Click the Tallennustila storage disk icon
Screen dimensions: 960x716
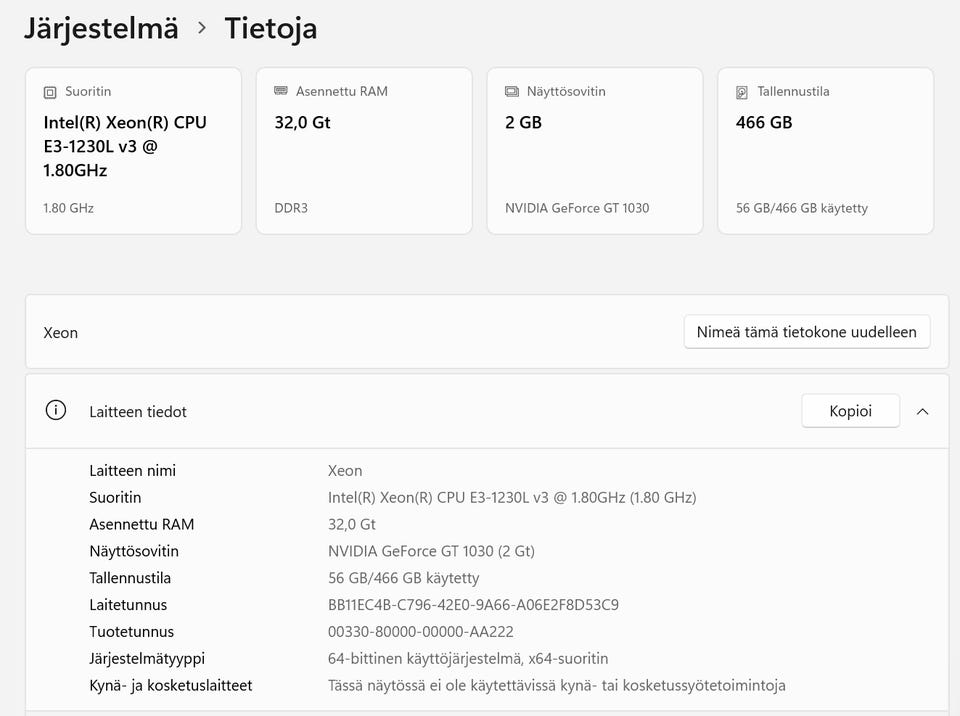pyautogui.click(x=741, y=92)
